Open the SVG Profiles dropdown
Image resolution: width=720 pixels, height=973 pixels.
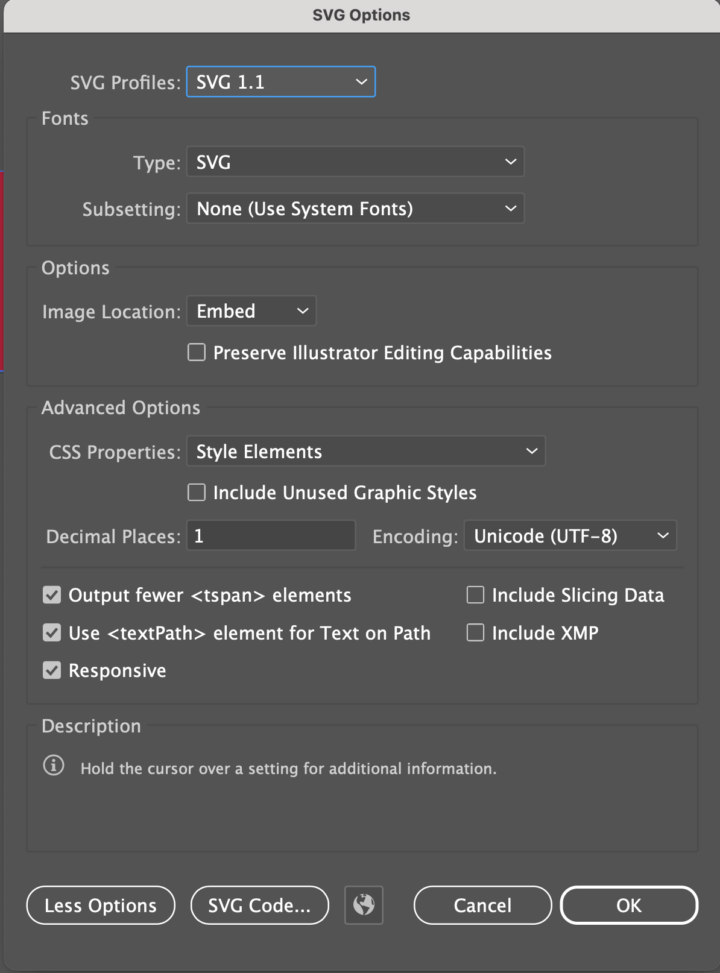tap(280, 83)
